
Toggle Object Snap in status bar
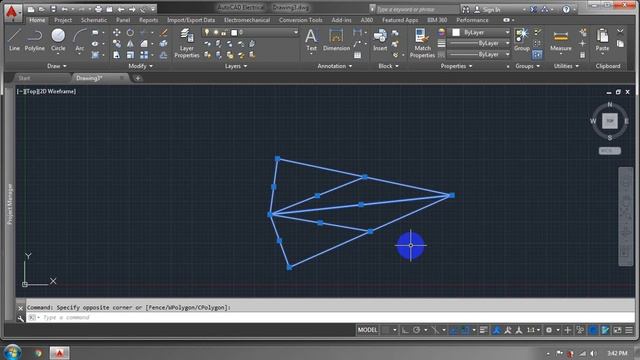[464, 330]
